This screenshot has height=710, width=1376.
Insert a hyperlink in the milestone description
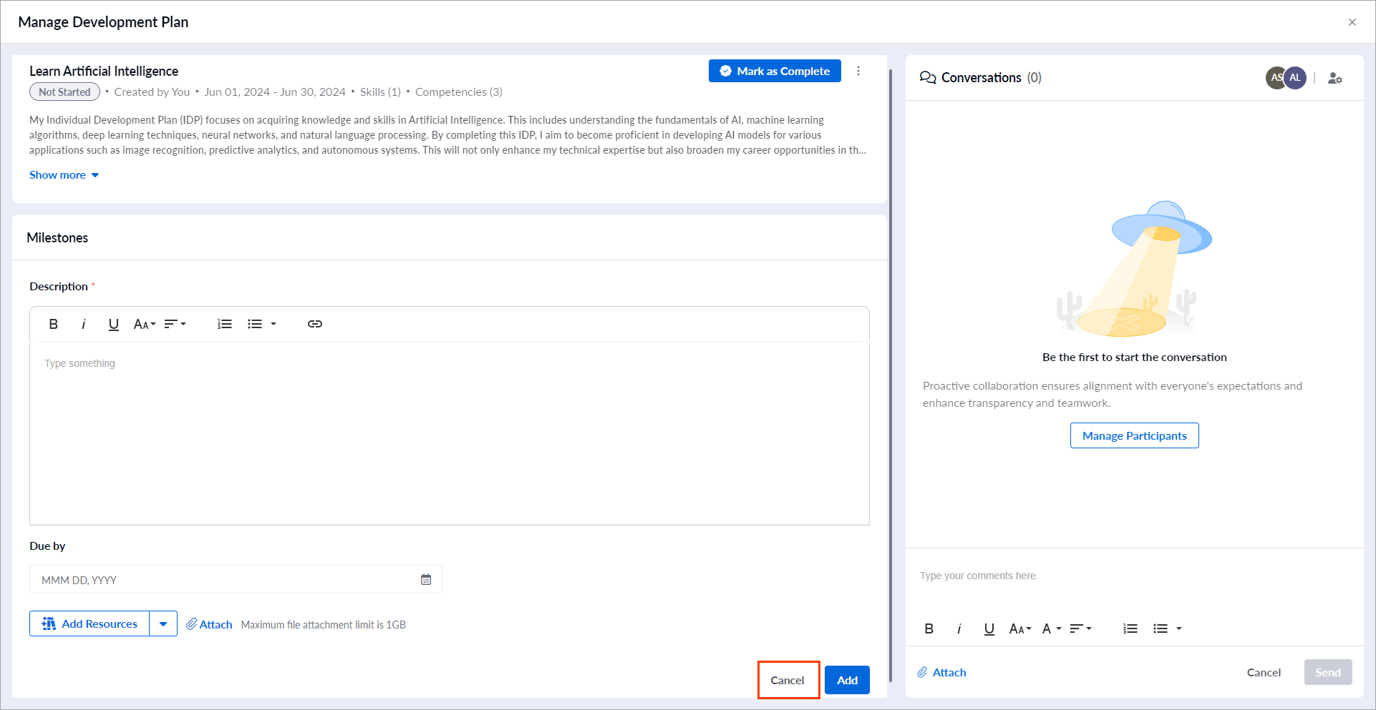click(315, 323)
